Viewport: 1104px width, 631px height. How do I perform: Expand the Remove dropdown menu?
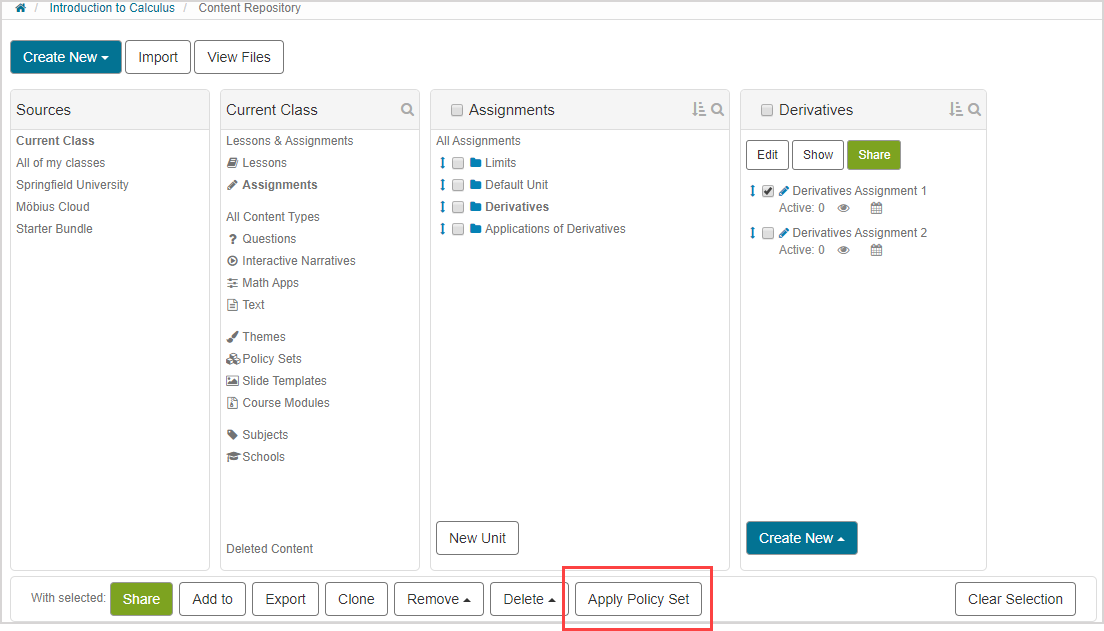pyautogui.click(x=439, y=599)
